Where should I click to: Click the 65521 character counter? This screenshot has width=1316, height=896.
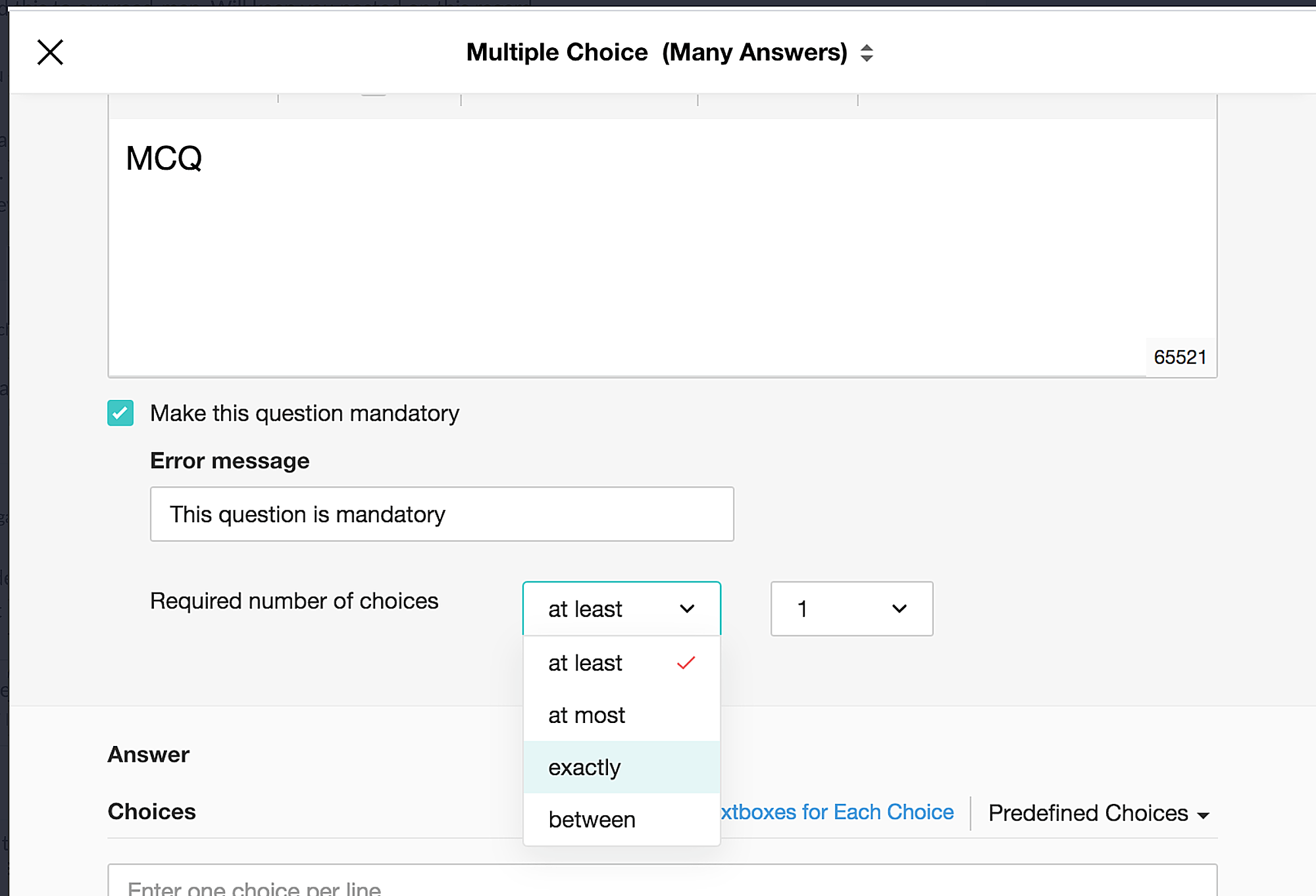[1180, 357]
